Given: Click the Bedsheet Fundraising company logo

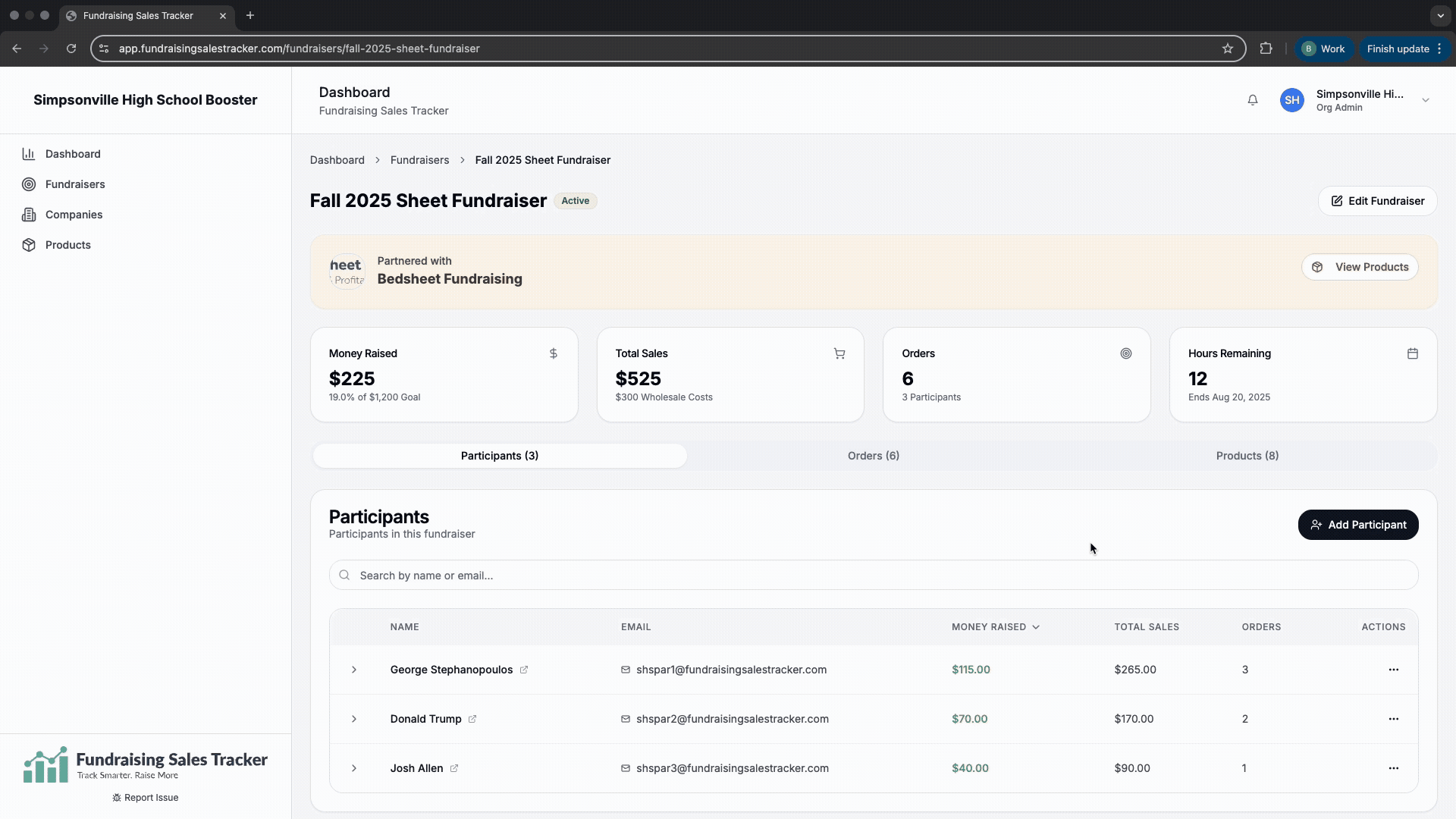Looking at the screenshot, I should pos(347,271).
